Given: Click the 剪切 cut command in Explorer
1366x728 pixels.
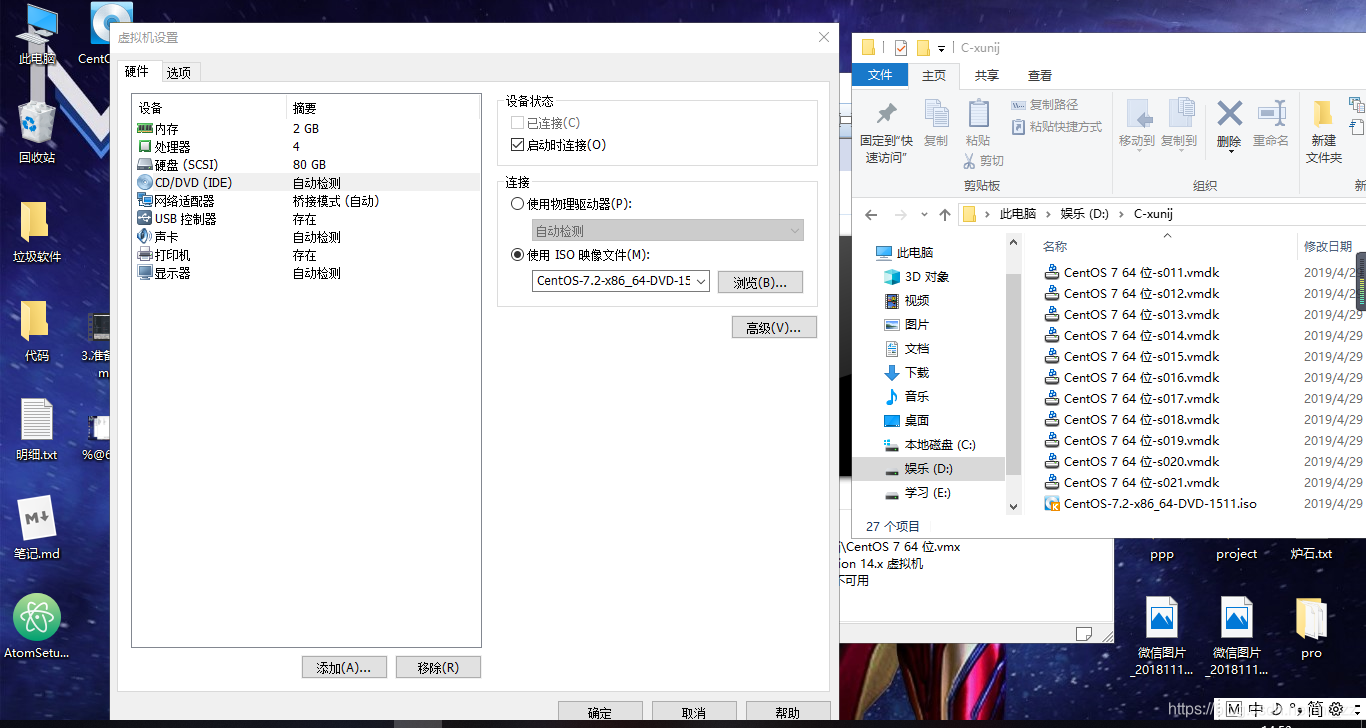Looking at the screenshot, I should point(984,161).
